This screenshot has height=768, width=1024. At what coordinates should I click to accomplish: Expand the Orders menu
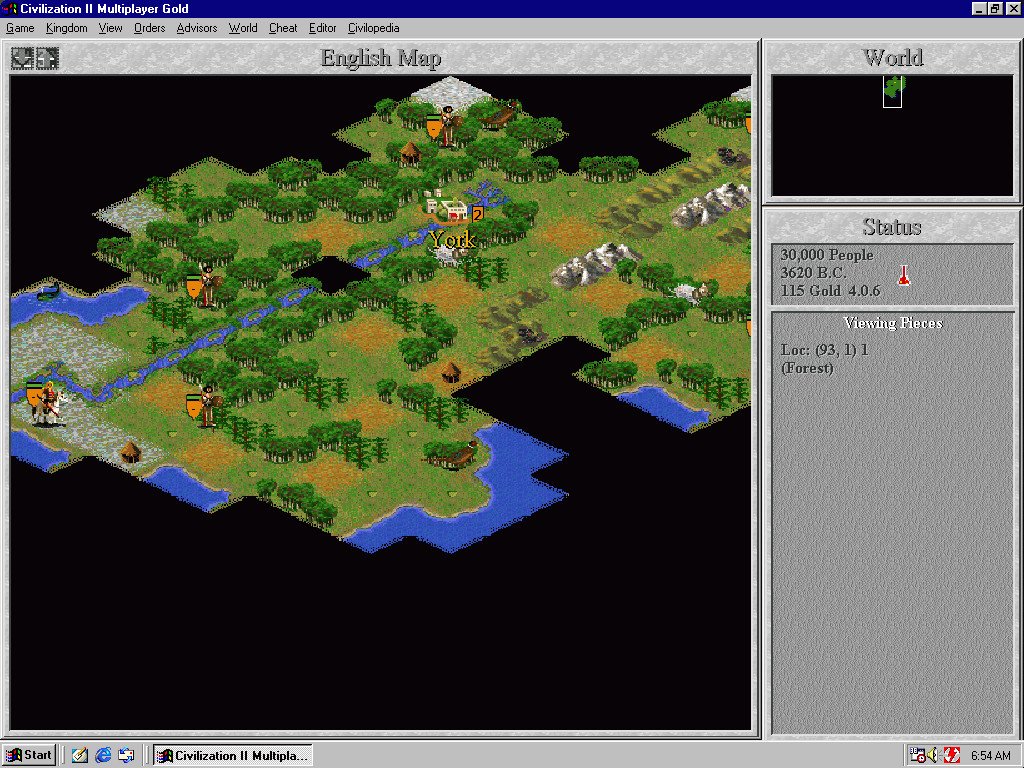point(149,28)
